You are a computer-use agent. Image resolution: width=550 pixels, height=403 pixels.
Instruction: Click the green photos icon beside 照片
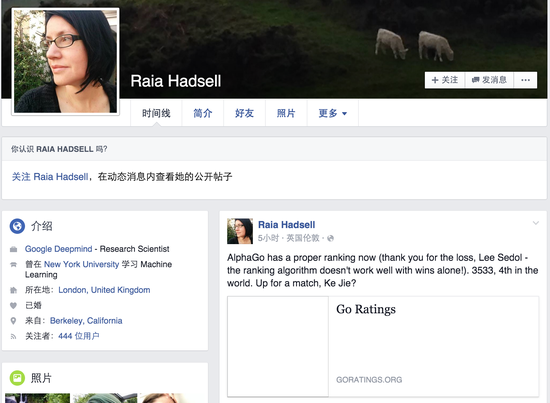[x=17, y=378]
